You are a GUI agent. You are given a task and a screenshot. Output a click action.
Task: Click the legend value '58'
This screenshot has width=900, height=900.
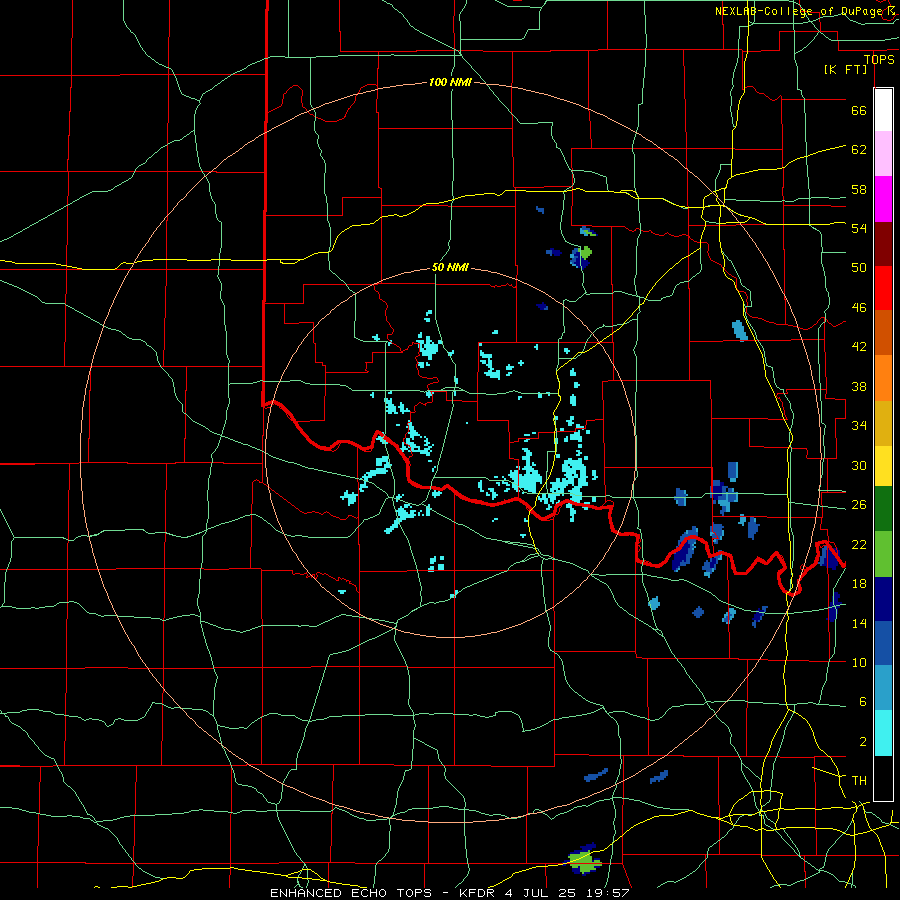859,189
